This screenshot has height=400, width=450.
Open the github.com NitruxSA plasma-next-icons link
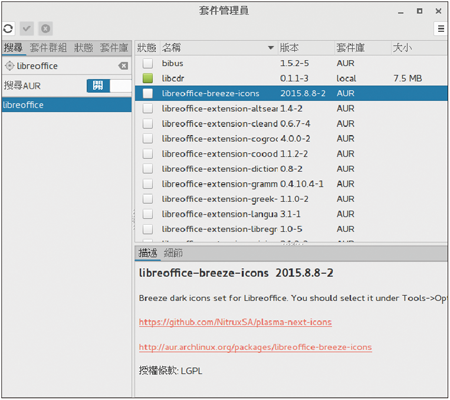coord(235,322)
